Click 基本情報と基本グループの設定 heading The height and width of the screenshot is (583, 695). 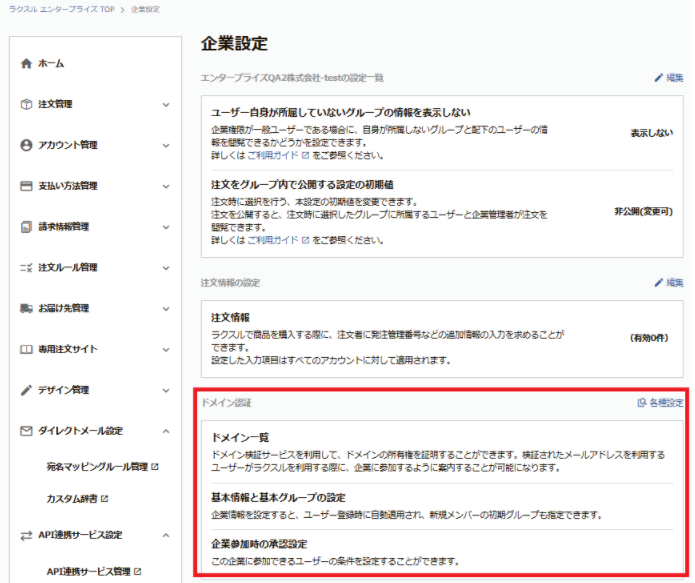pos(278,497)
